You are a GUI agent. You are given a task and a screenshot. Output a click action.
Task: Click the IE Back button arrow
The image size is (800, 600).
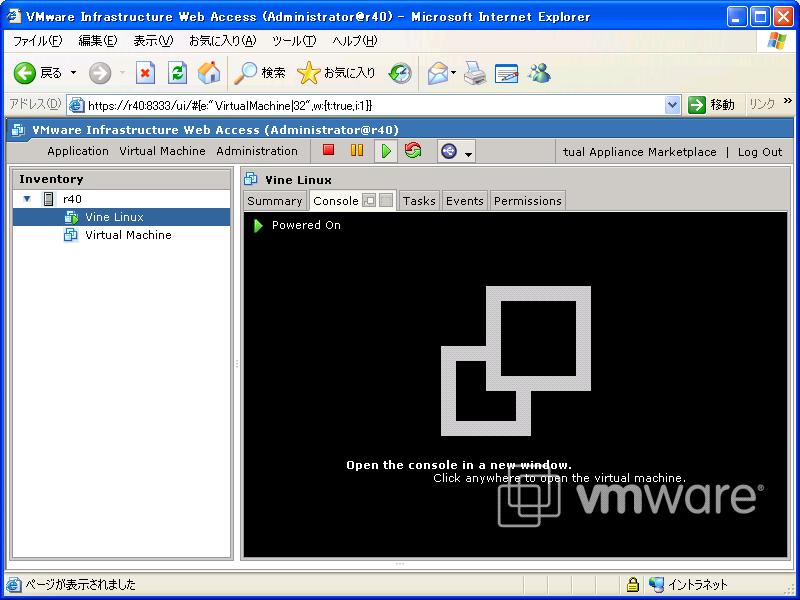[24, 73]
